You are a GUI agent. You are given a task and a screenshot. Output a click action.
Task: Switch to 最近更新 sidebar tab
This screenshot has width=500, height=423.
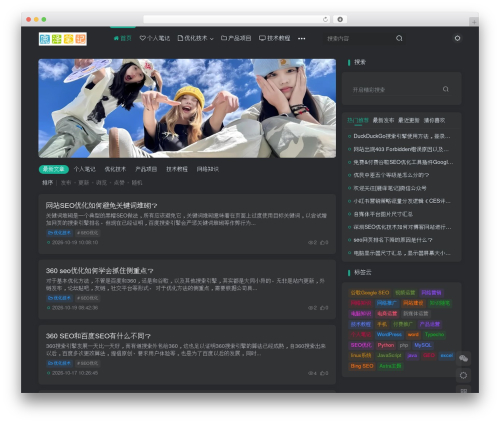409,120
